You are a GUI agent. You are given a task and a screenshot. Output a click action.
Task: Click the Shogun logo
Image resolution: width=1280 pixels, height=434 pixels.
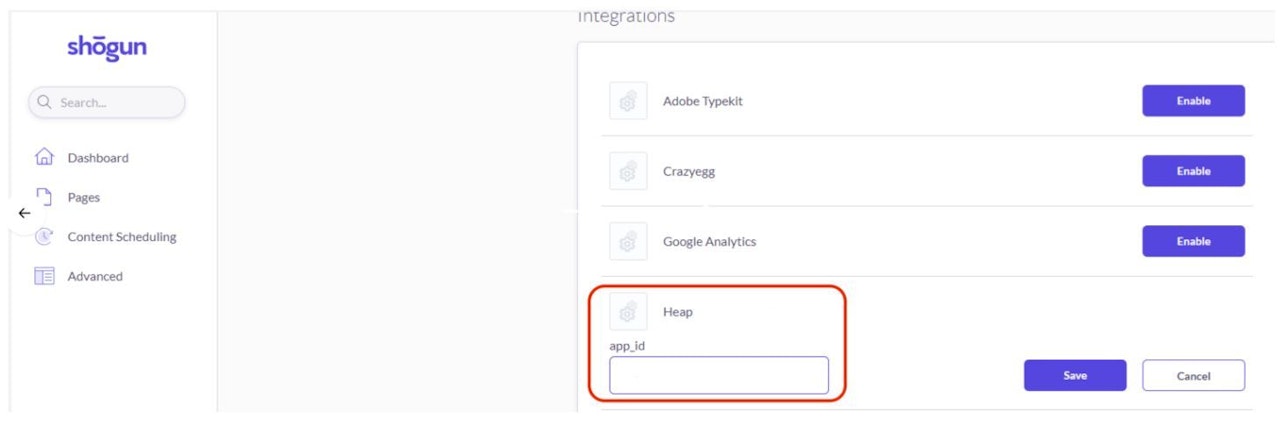107,47
